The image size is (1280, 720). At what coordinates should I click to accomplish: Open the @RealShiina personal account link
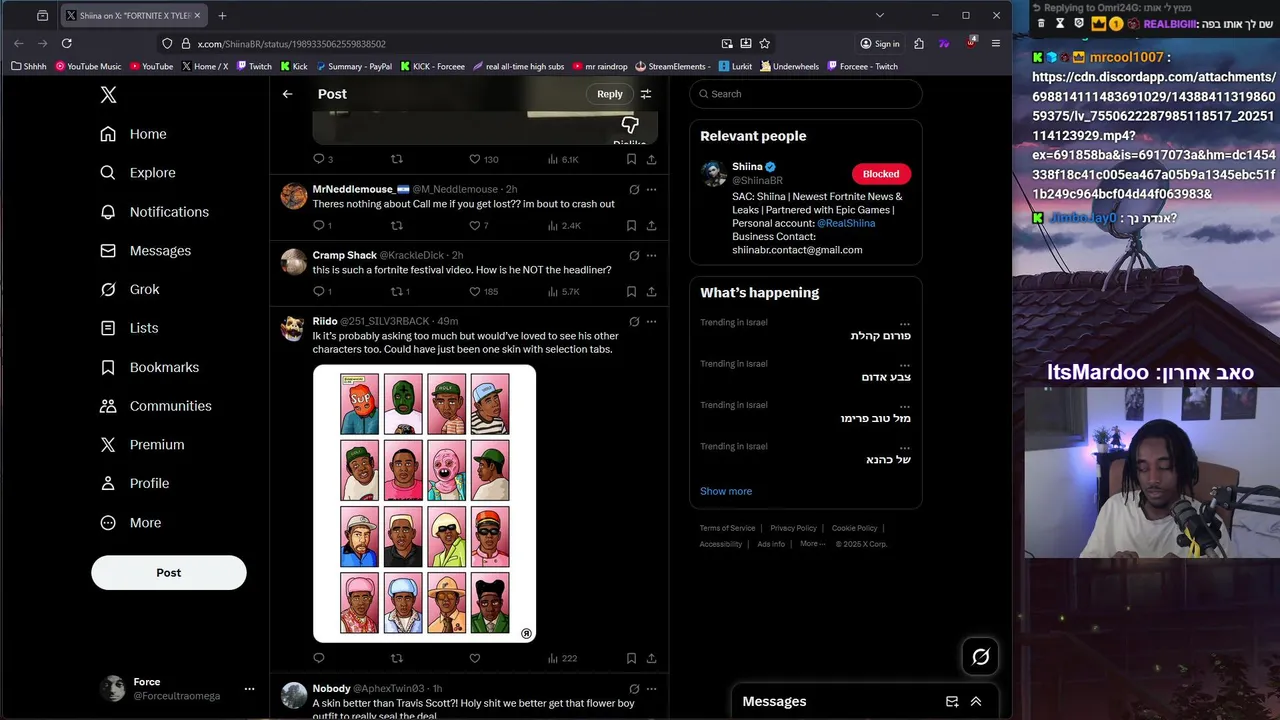point(846,223)
